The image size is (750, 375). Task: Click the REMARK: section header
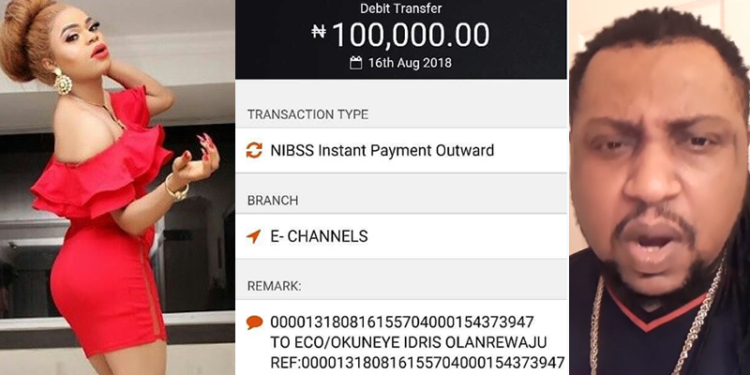tap(274, 286)
